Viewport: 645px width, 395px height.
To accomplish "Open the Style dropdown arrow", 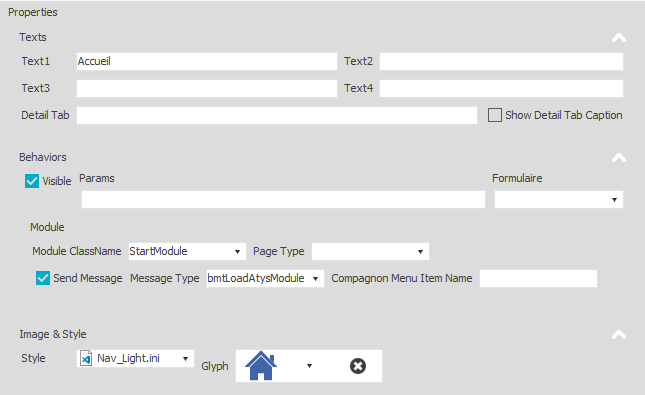I will [x=186, y=358].
